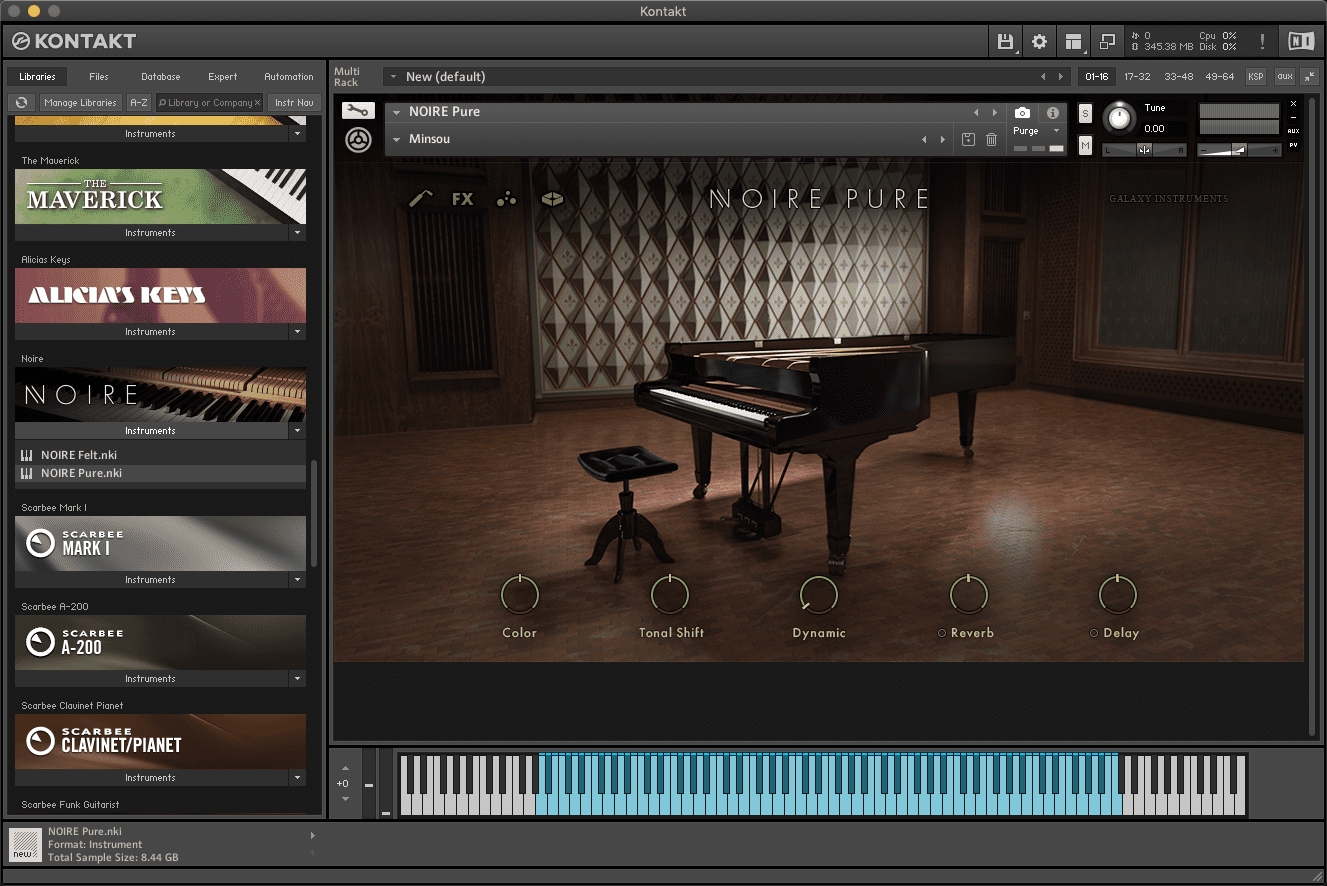This screenshot has height=886, width=1327.
Task: Switch to the Automation tab
Action: coord(288,77)
